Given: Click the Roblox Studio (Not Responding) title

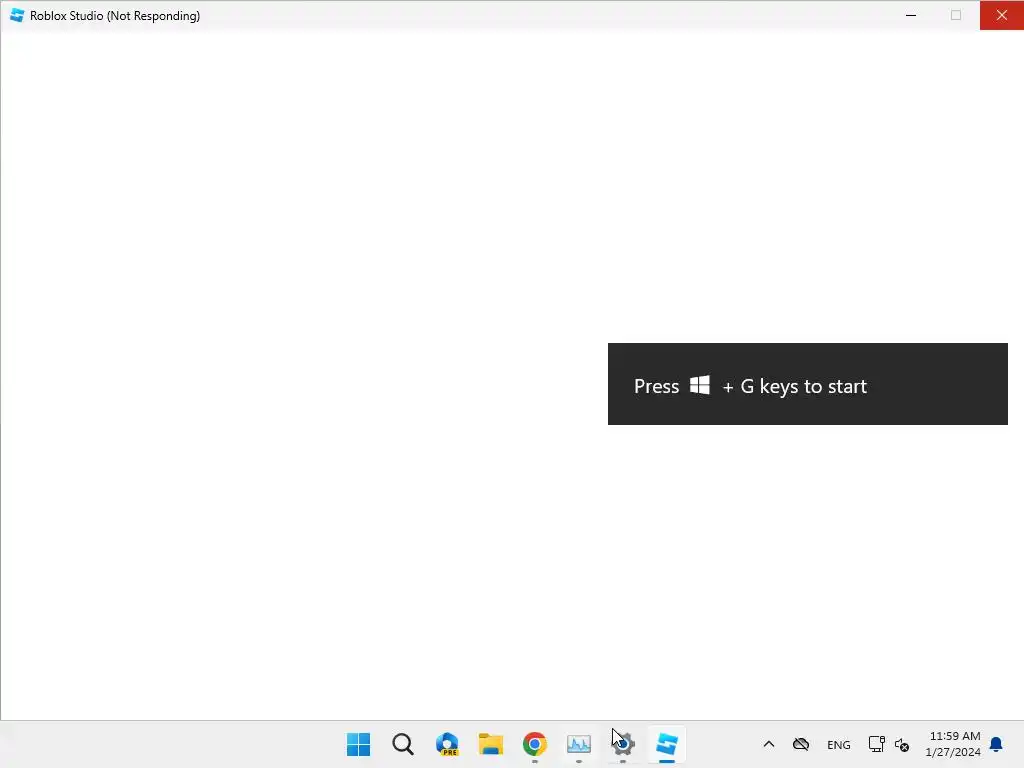Looking at the screenshot, I should (115, 16).
